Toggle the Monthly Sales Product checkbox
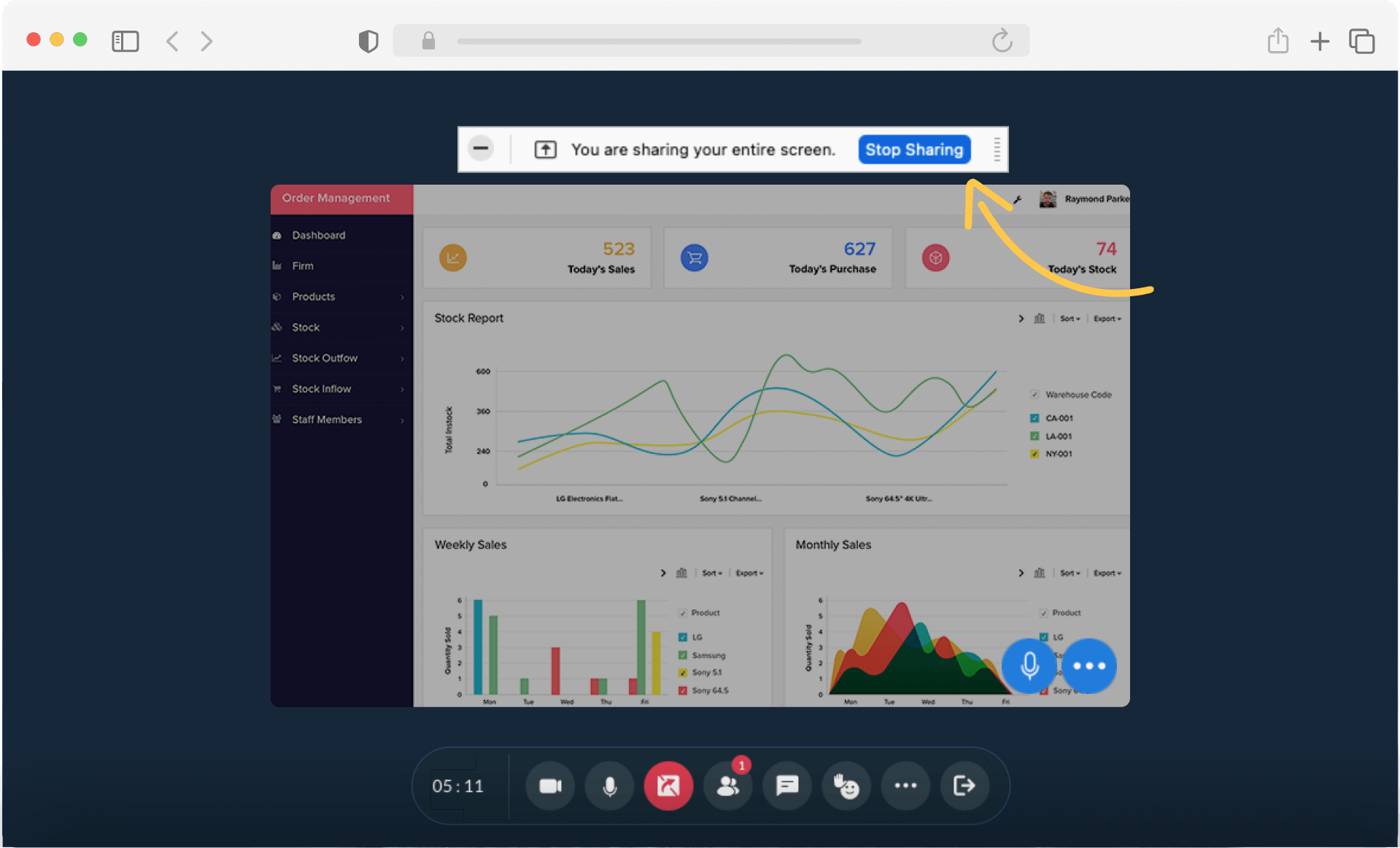This screenshot has width=1400, height=848. (x=1043, y=613)
